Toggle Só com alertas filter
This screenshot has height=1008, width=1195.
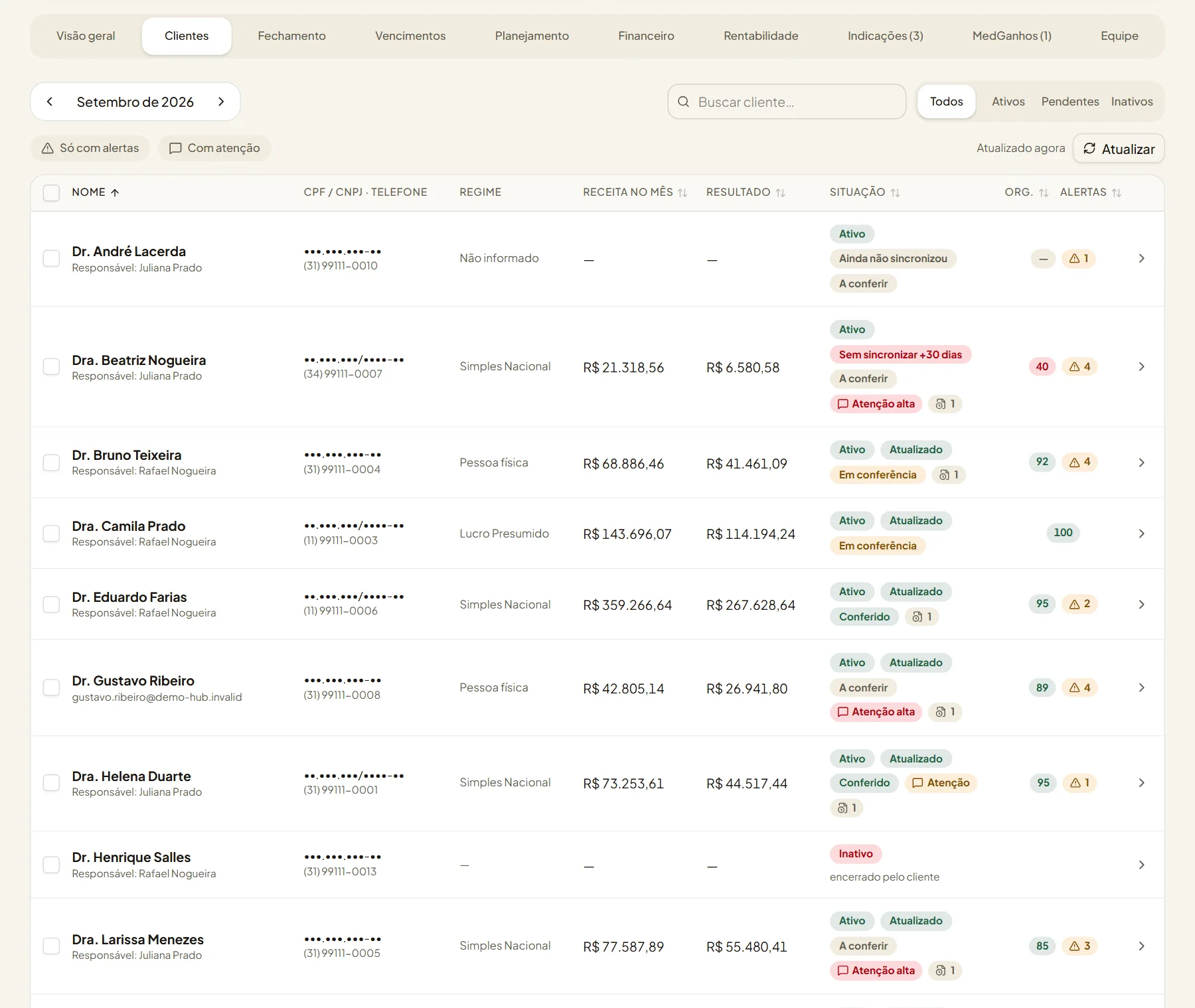(90, 148)
